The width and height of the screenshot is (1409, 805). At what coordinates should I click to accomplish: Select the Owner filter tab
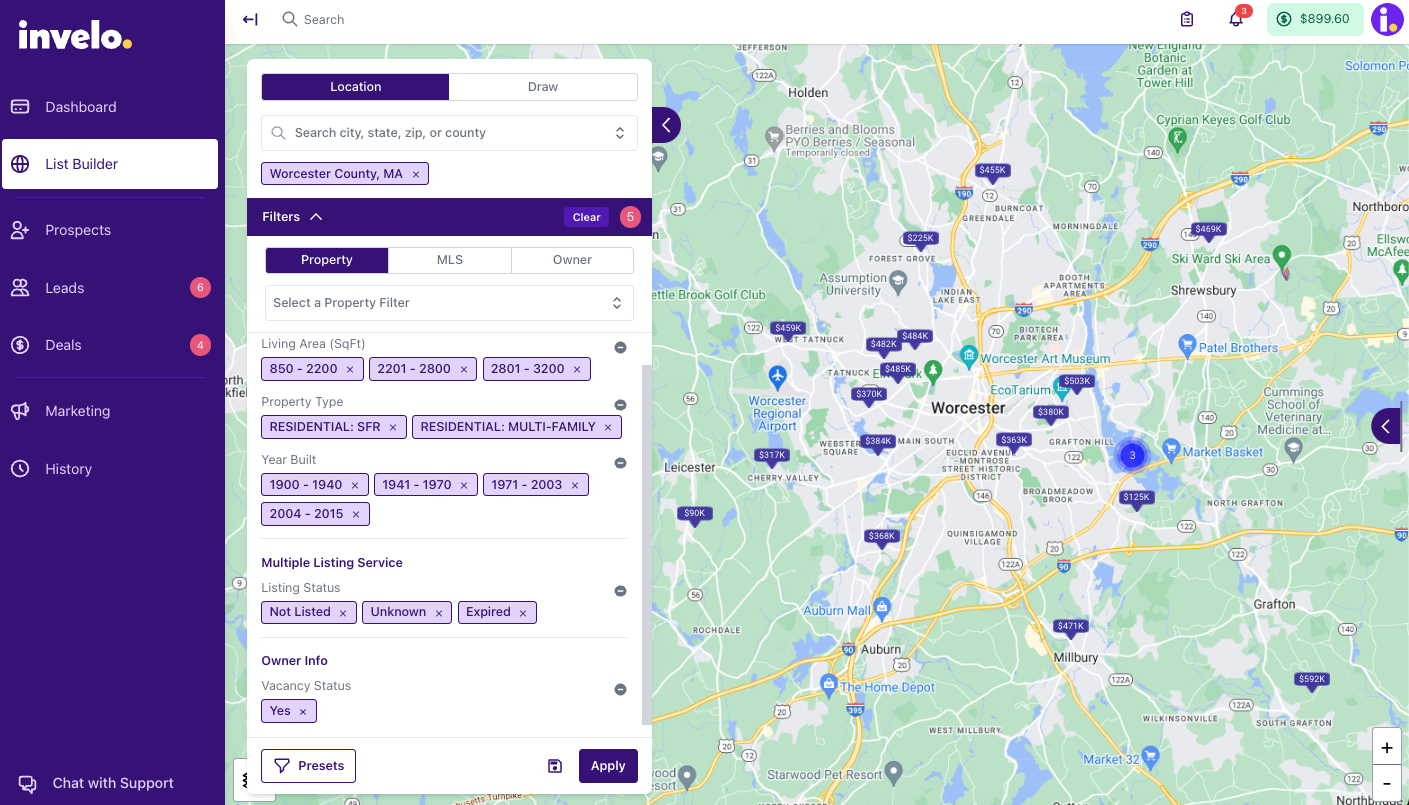click(x=572, y=260)
